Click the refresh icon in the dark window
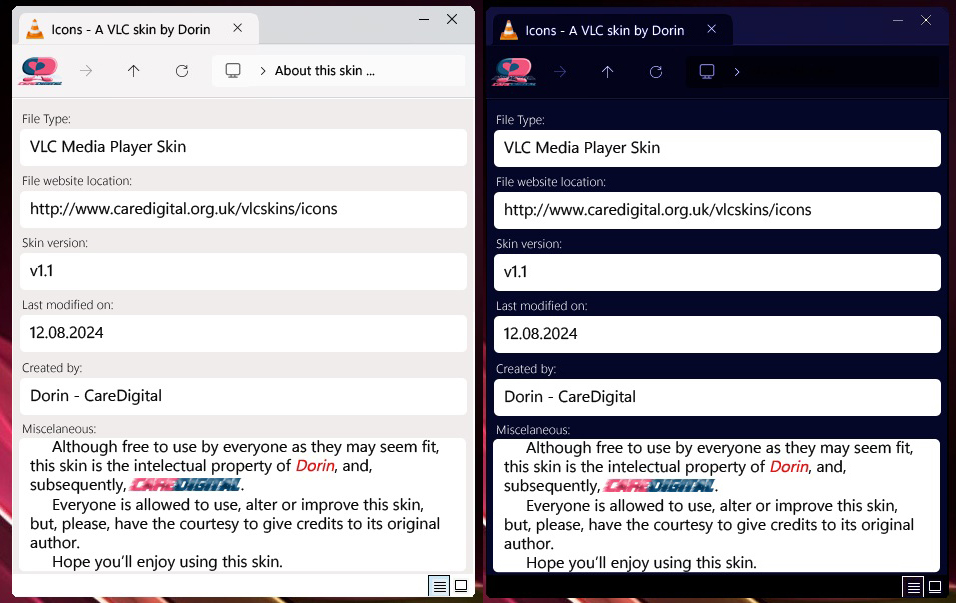Image resolution: width=956 pixels, height=603 pixels. (655, 72)
